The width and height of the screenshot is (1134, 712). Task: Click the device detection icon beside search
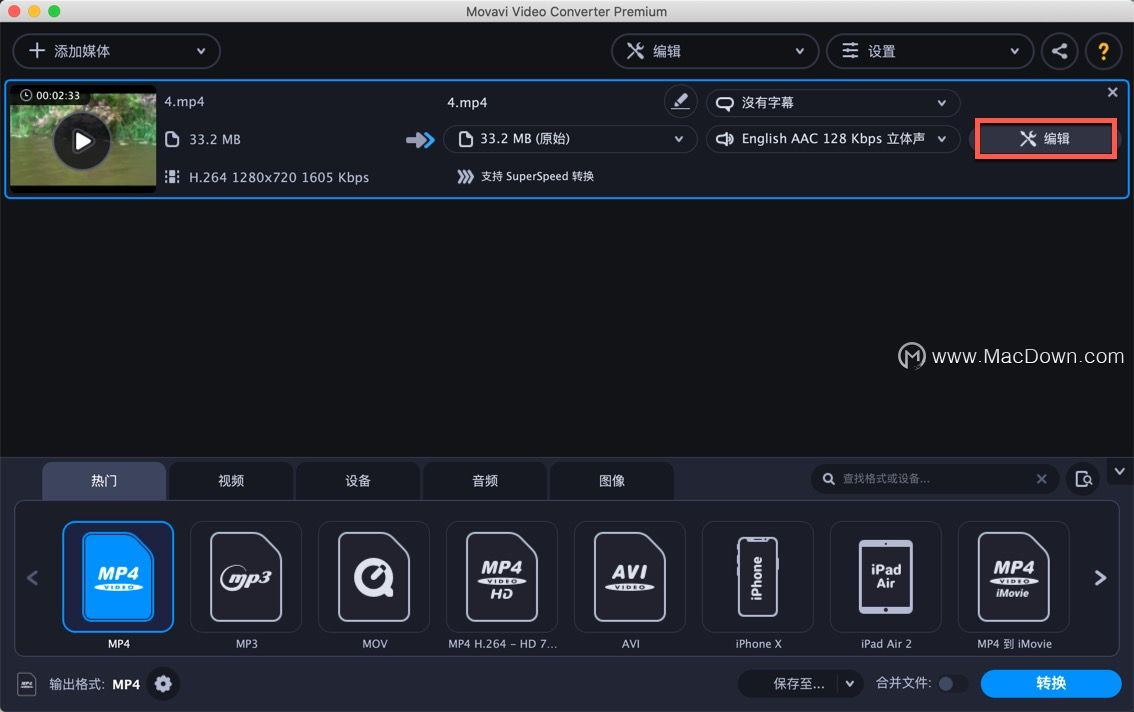(1083, 479)
